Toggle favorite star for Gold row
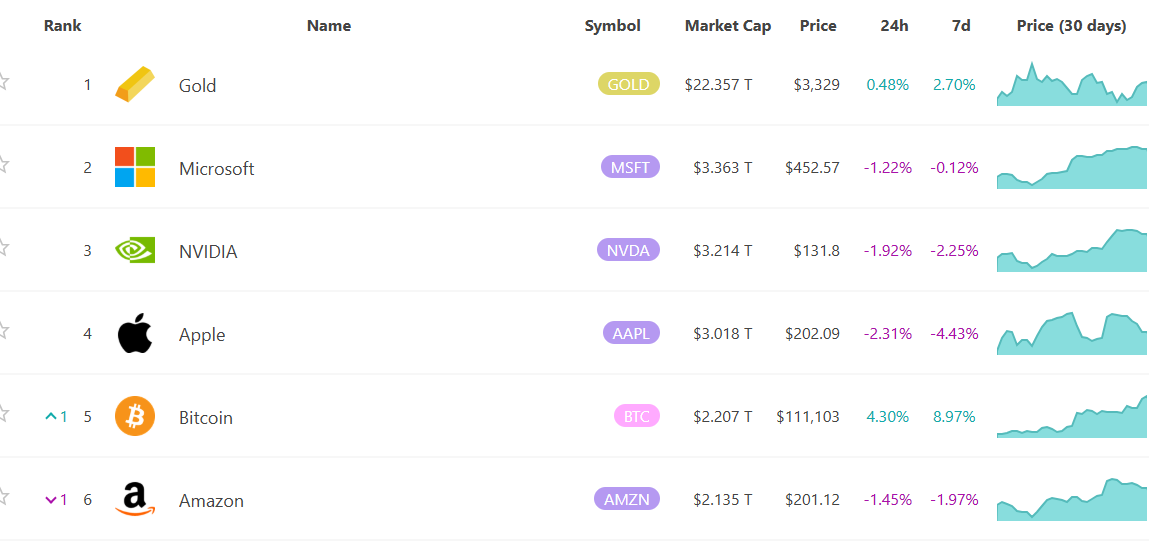Viewport: 1156px width, 541px height. click(3, 81)
